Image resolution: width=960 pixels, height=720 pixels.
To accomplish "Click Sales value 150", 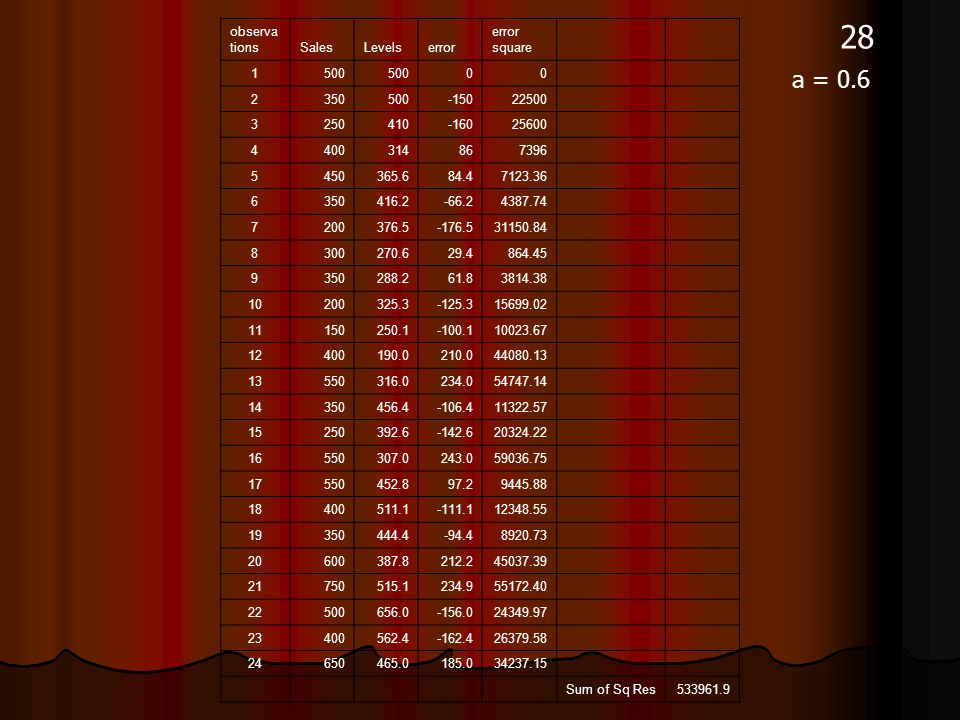I will point(334,331).
